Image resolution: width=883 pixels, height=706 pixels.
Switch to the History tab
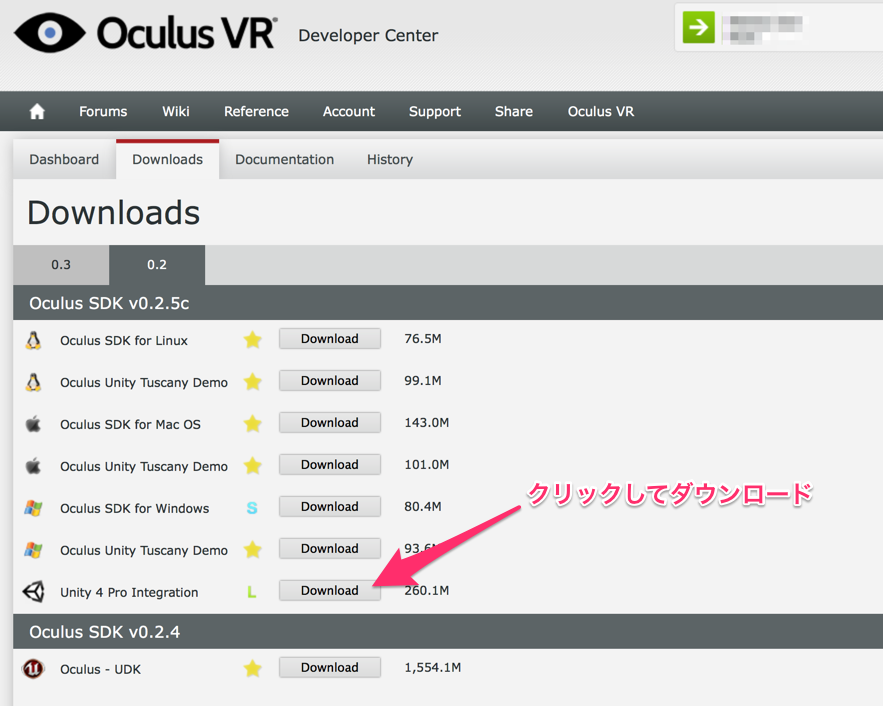click(x=390, y=159)
